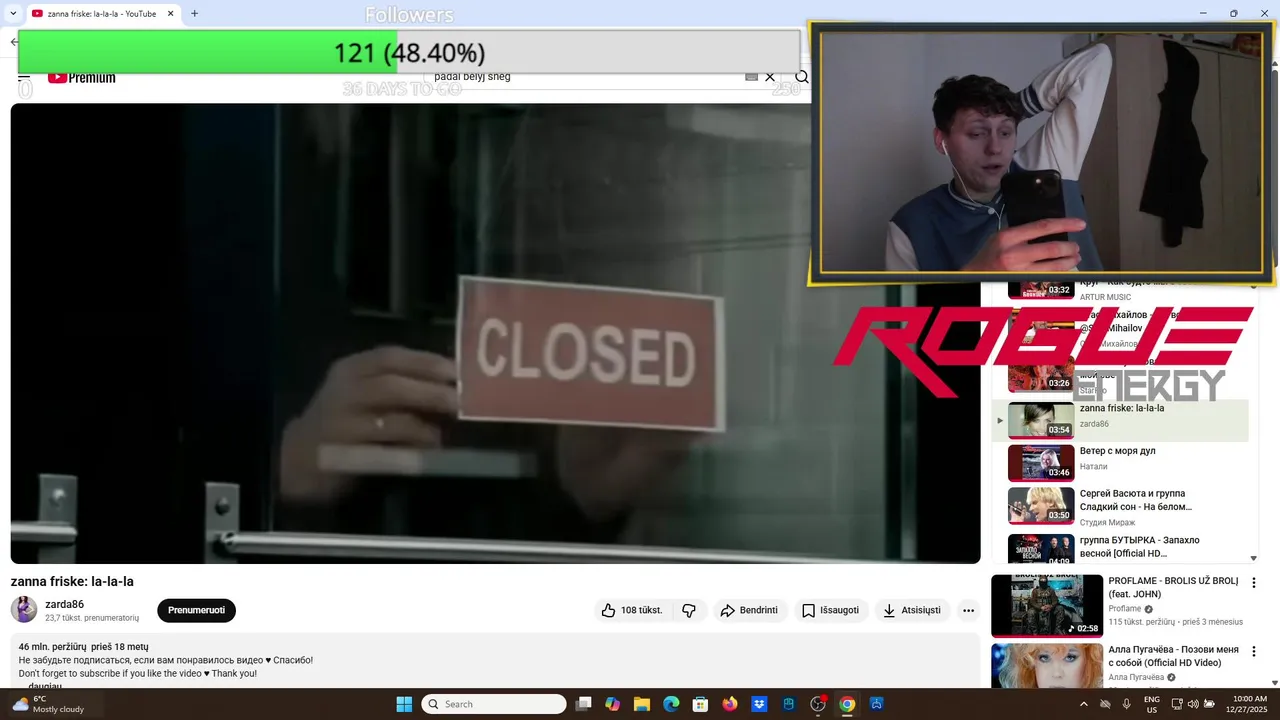Open the zarda86 channel name link
This screenshot has width=1280, height=720.
point(64,604)
